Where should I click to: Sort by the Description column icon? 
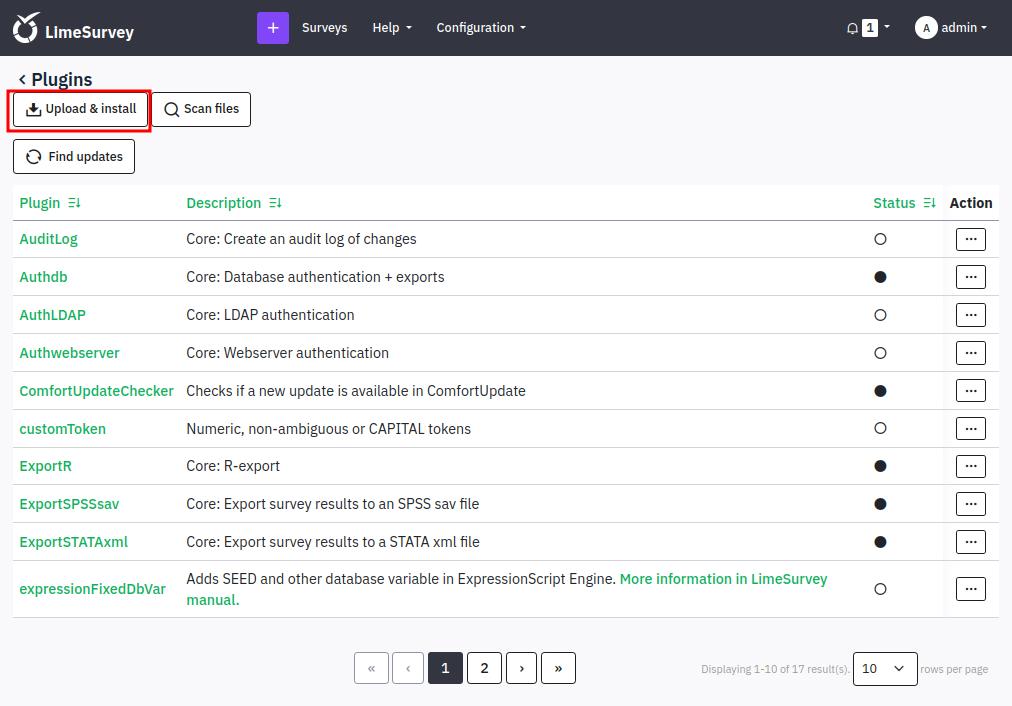click(276, 203)
